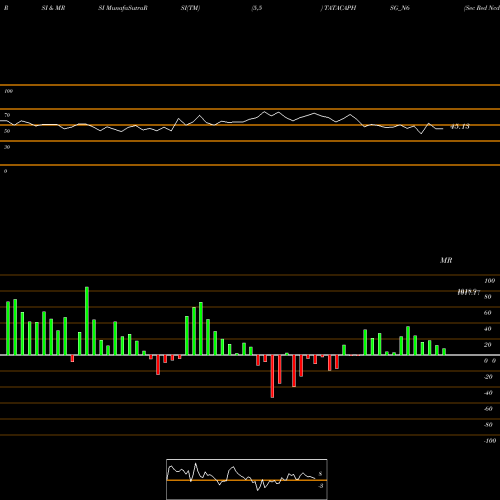500x500 pixels.
Task: Click the -40 label on MR axis
Action: pyautogui.click(x=488, y=393)
